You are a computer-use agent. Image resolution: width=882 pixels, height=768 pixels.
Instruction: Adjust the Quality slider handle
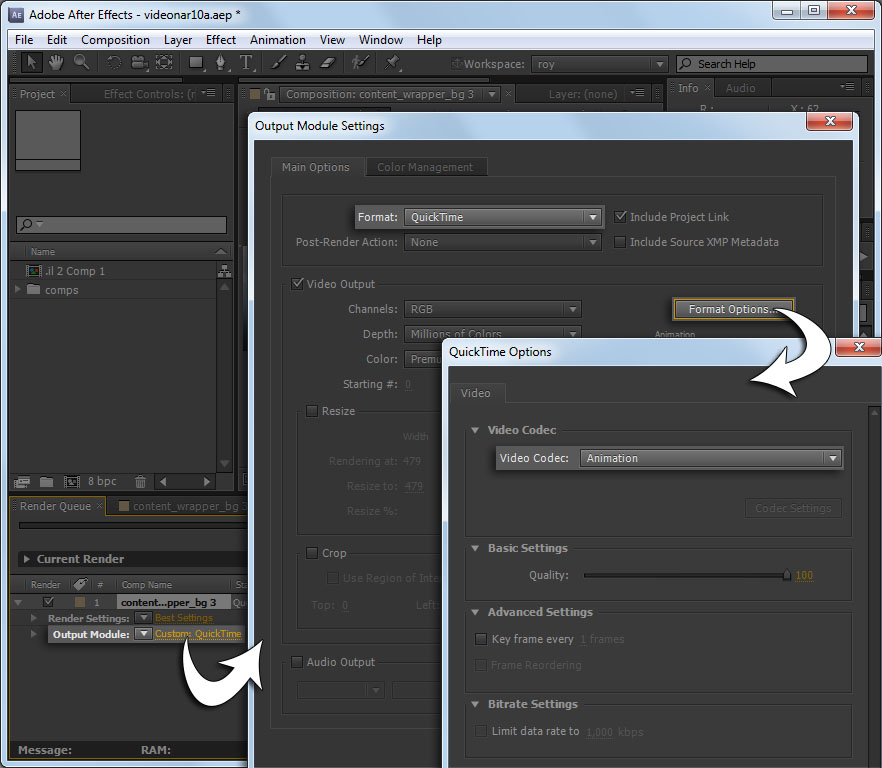coord(786,574)
